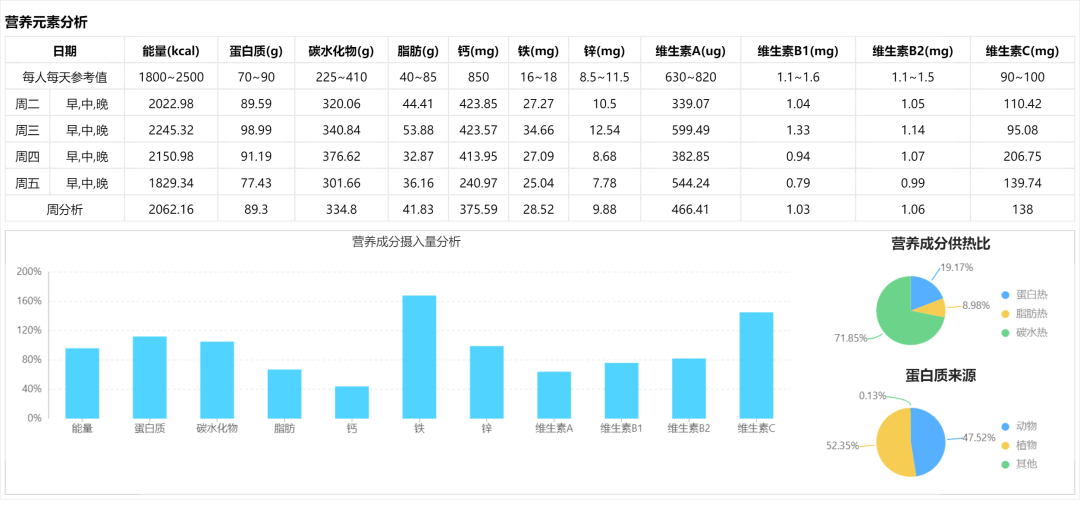This screenshot has height=518, width=1080.
Task: Click the 维生素B2(mg) column header
Action: pyautogui.click(x=912, y=50)
